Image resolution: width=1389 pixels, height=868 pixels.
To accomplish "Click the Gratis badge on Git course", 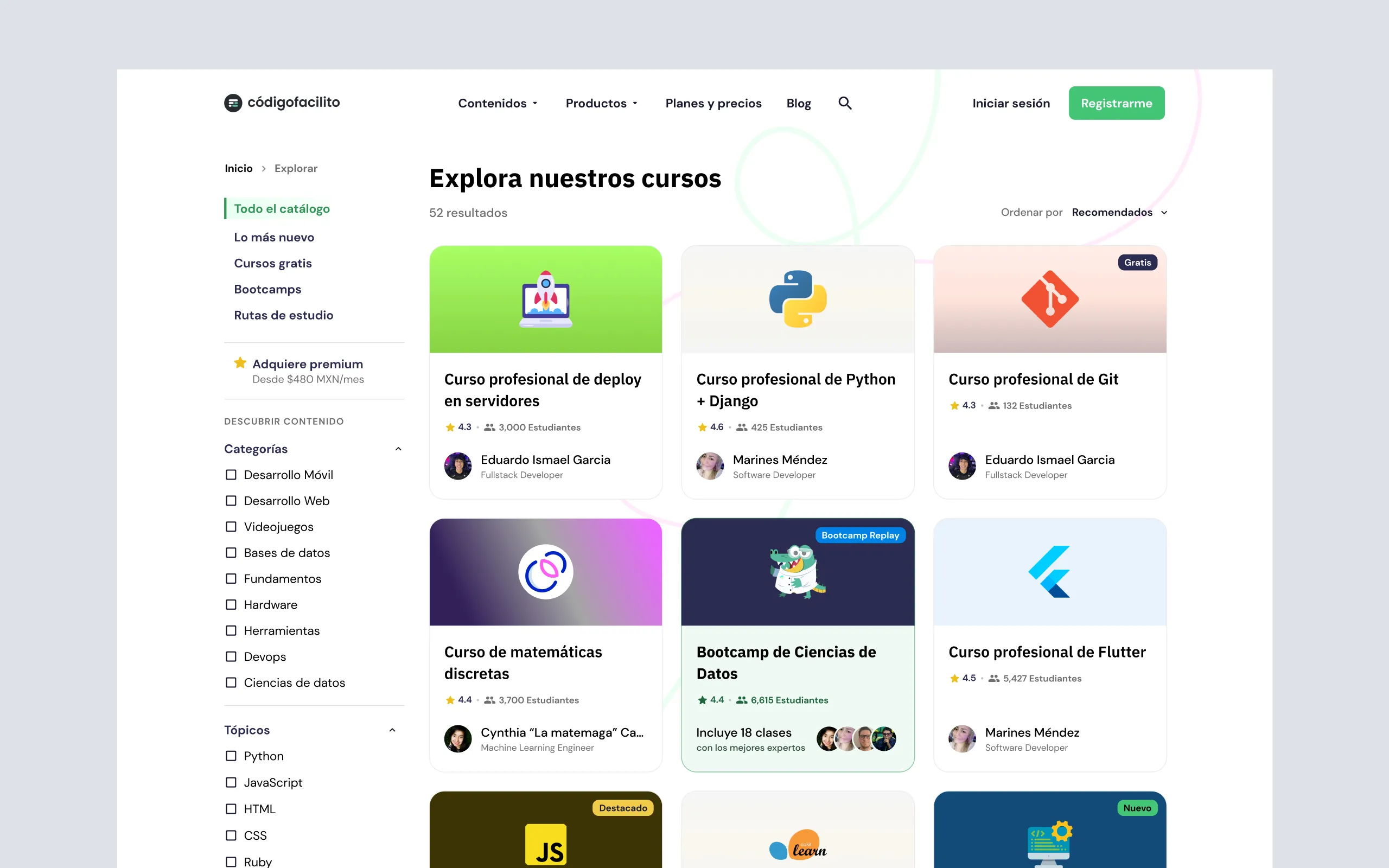I will coord(1137,263).
